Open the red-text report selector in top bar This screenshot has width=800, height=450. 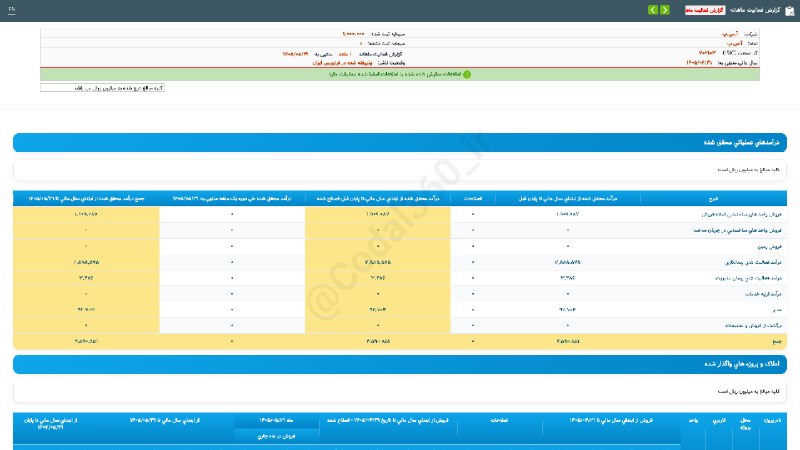(705, 10)
